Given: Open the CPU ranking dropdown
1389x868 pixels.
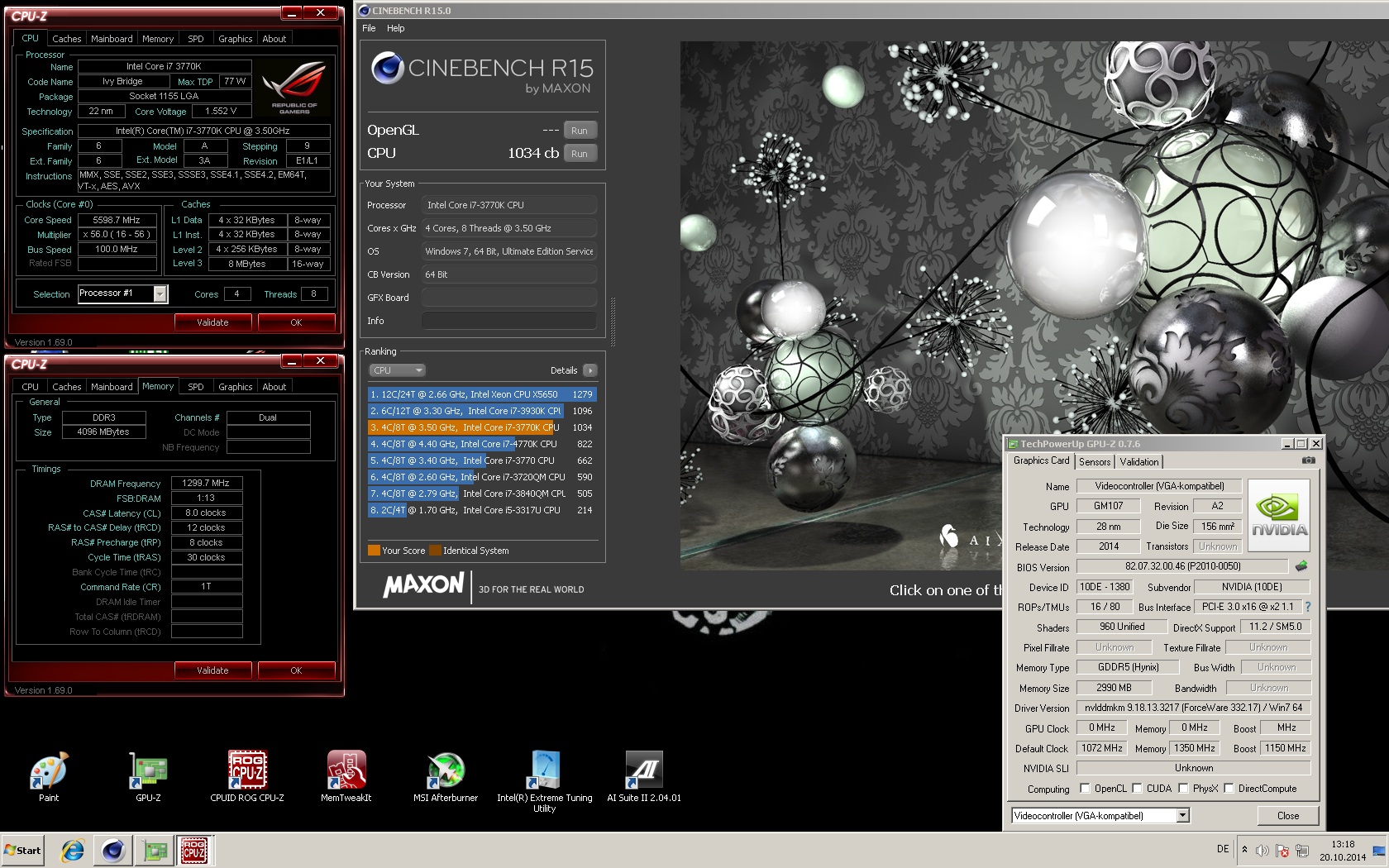Looking at the screenshot, I should [x=397, y=370].
